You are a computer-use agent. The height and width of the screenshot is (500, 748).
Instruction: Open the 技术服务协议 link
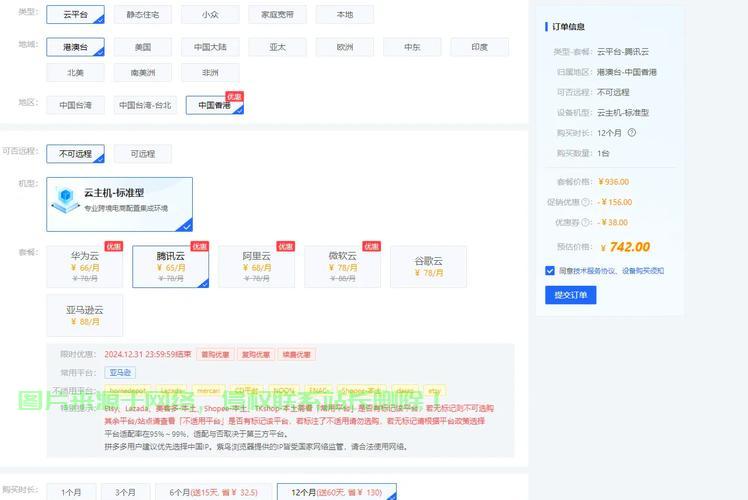click(594, 271)
